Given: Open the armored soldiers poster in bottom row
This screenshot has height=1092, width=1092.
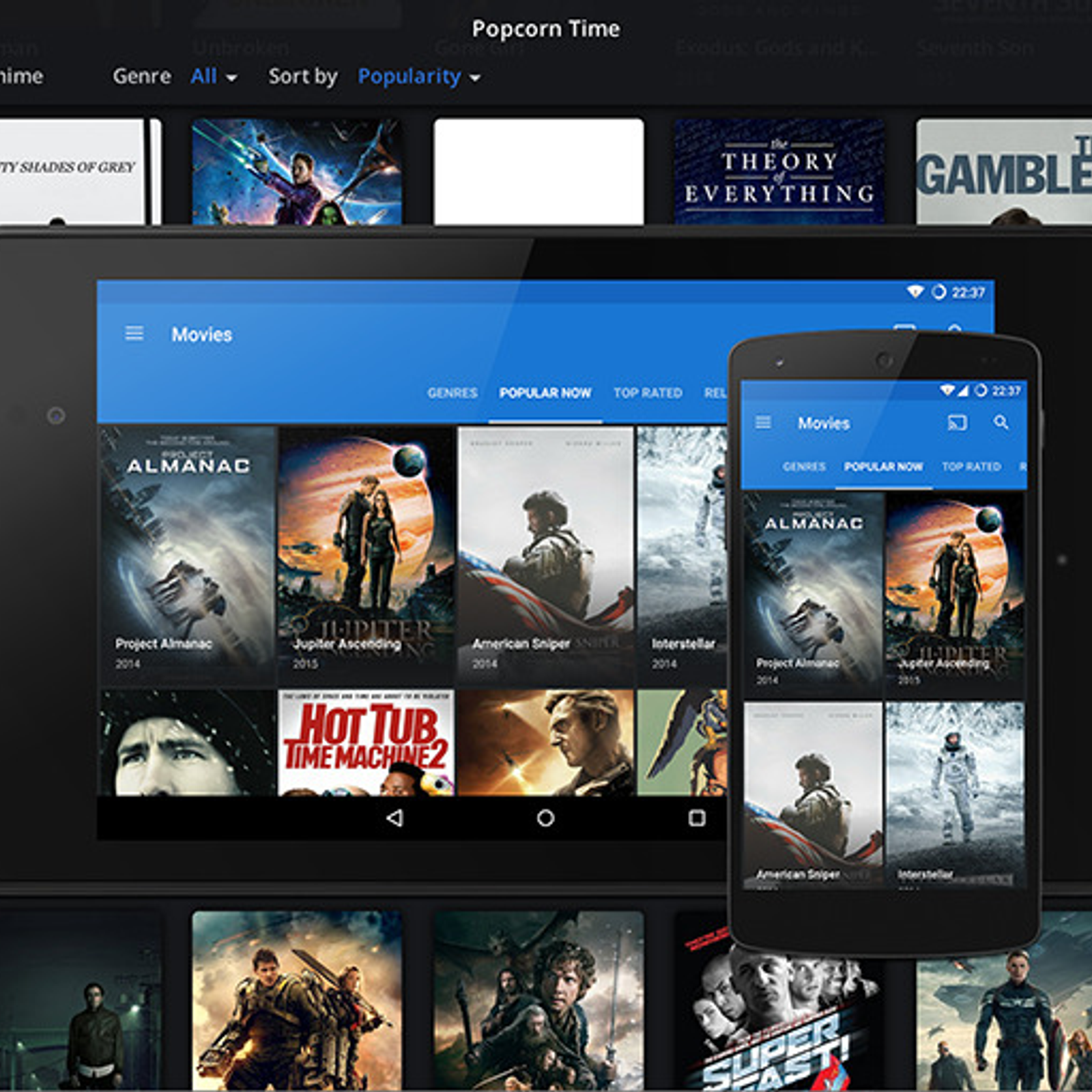Looking at the screenshot, I should point(297,1001).
